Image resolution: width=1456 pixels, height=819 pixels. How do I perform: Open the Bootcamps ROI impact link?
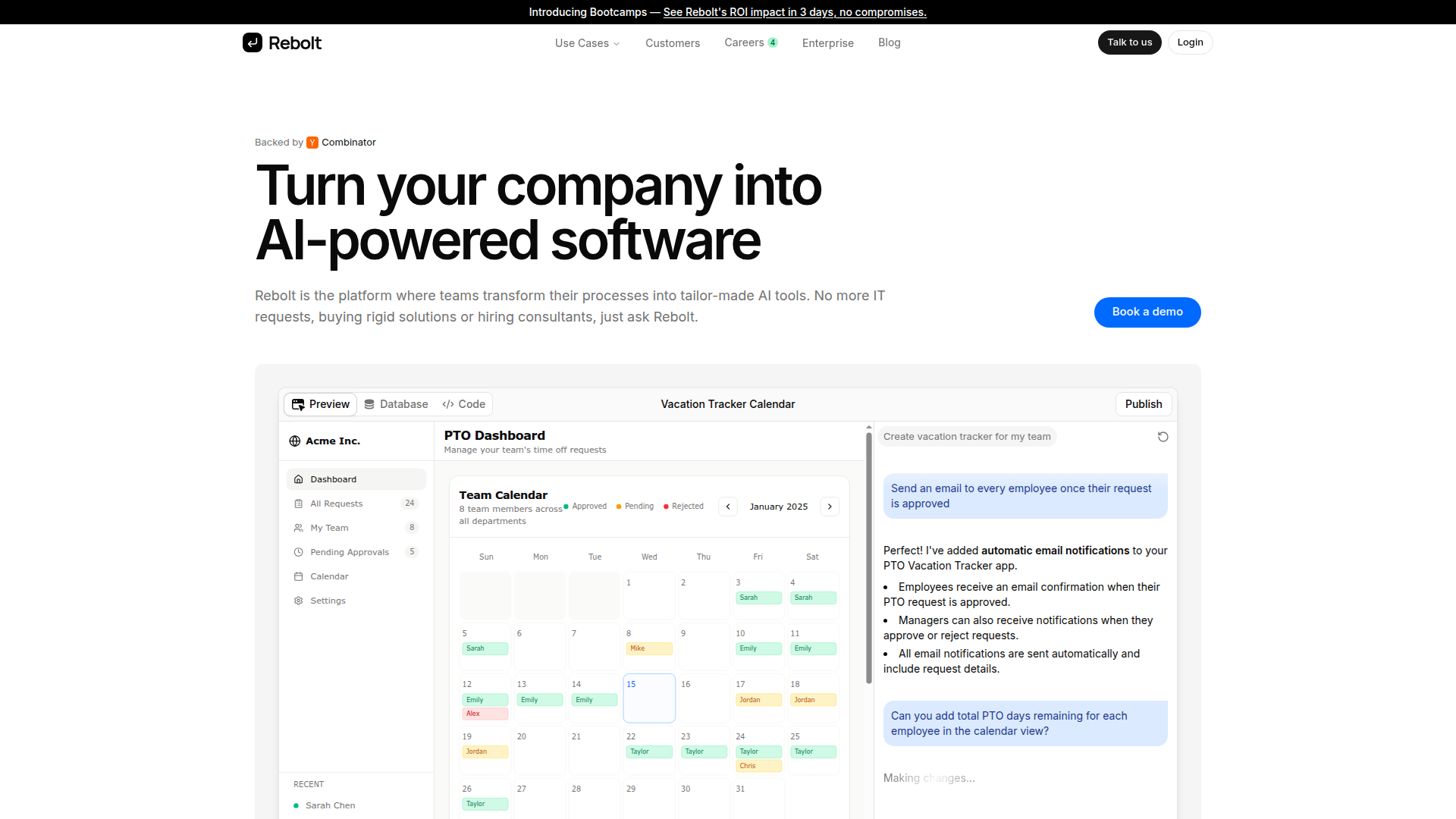[794, 12]
